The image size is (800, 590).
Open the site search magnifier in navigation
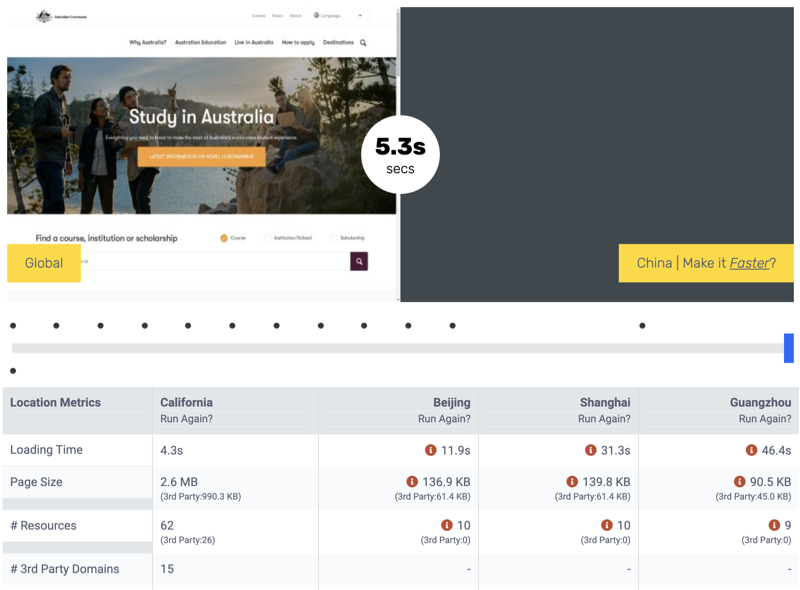[x=363, y=43]
